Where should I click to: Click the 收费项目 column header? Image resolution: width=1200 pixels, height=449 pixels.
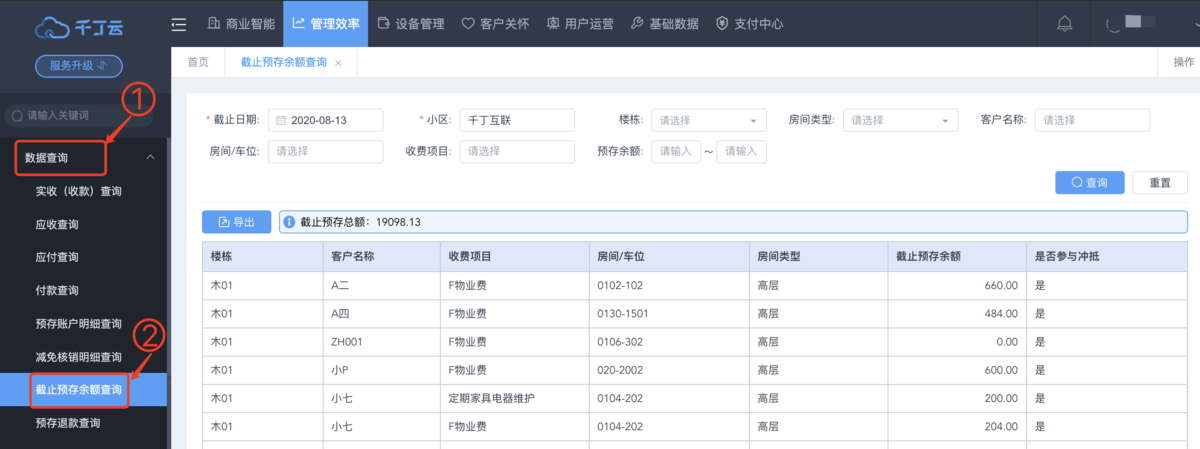pos(514,256)
